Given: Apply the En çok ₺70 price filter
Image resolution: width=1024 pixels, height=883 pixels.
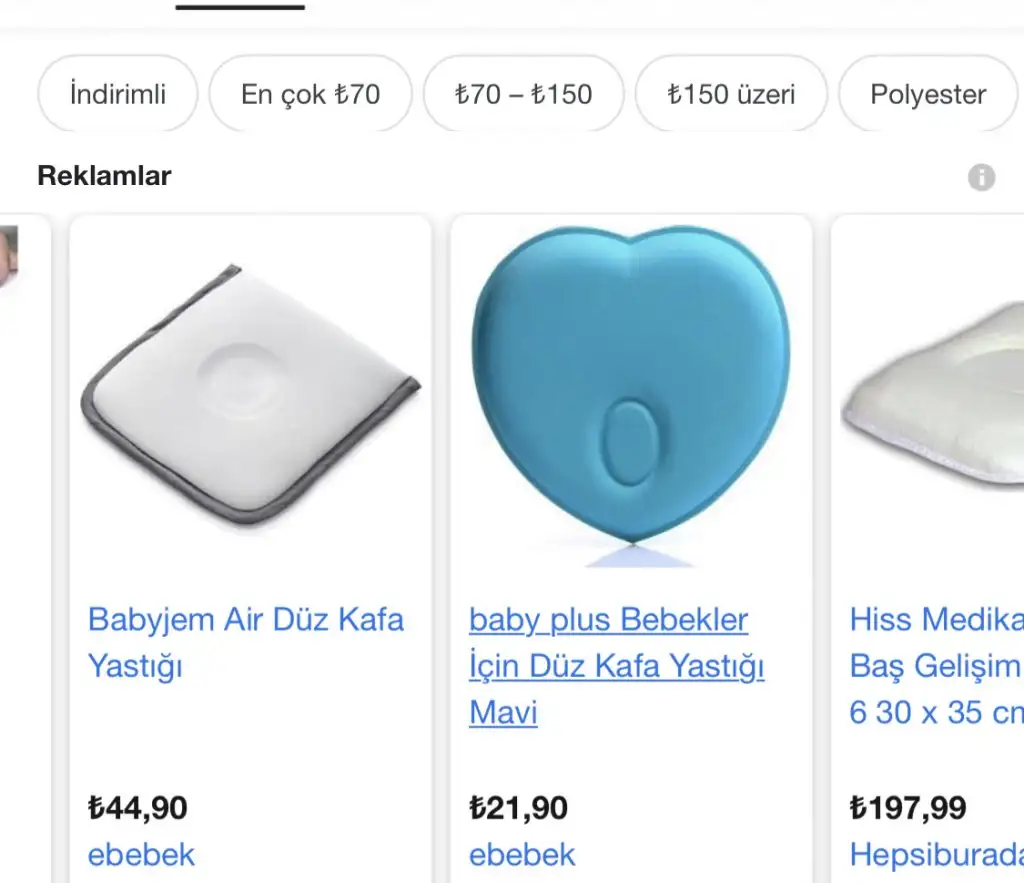Looking at the screenshot, I should pyautogui.click(x=310, y=95).
